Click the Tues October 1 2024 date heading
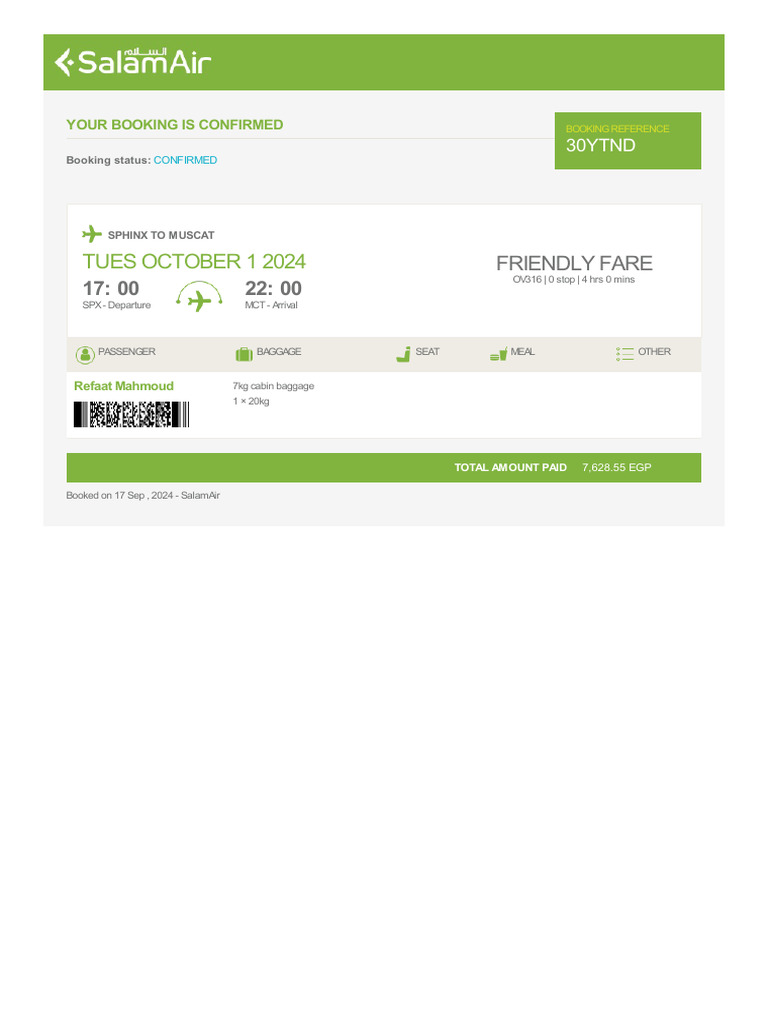Viewport: 768px width, 1024px height. 194,262
